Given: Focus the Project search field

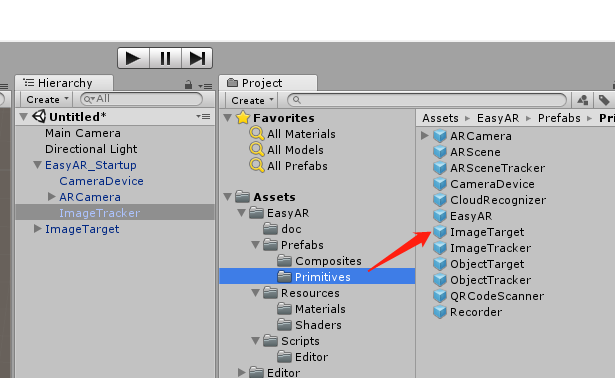Looking at the screenshot, I should (427, 100).
